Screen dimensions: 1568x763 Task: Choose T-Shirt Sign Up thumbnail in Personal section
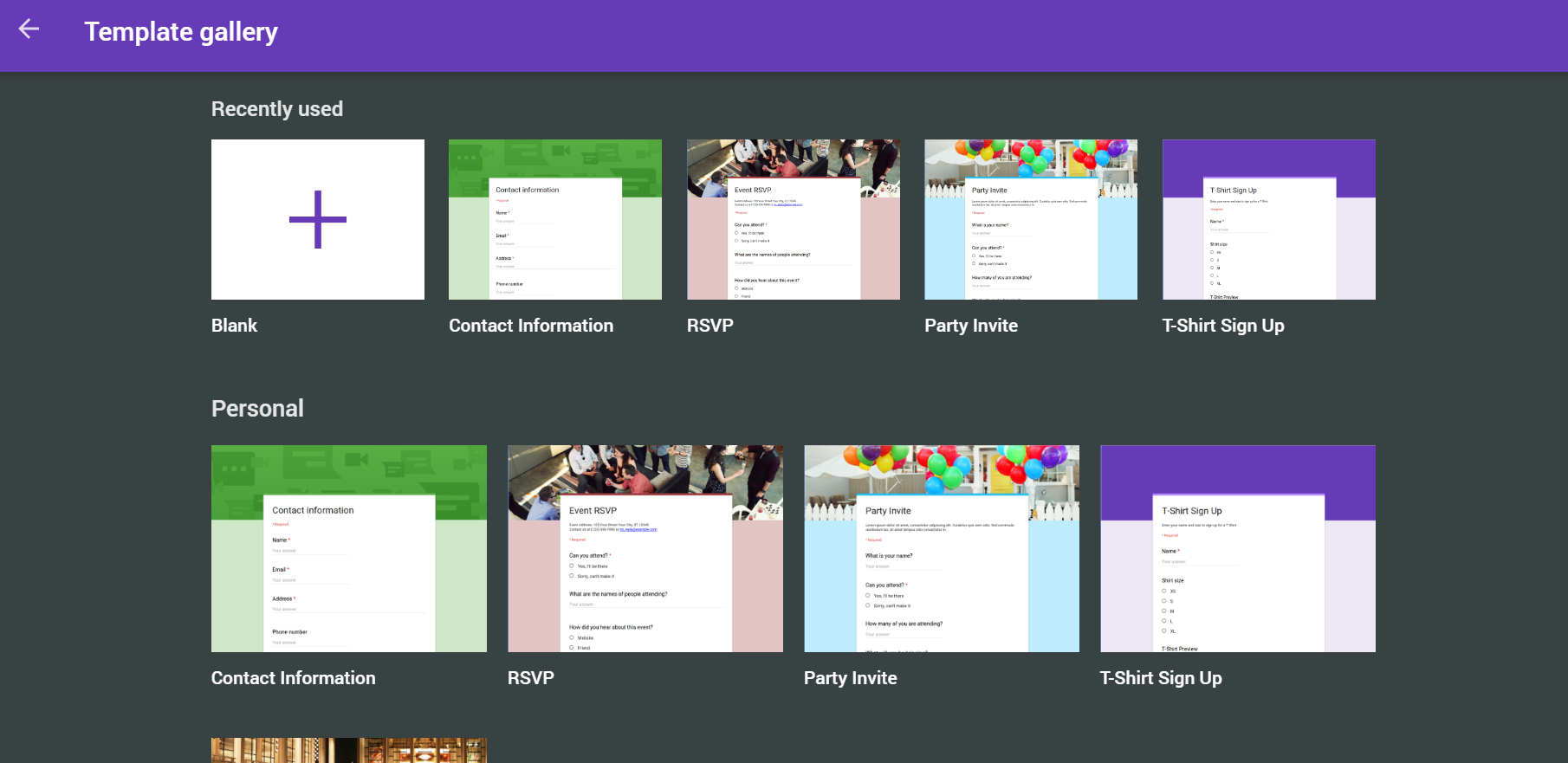[x=1237, y=548]
